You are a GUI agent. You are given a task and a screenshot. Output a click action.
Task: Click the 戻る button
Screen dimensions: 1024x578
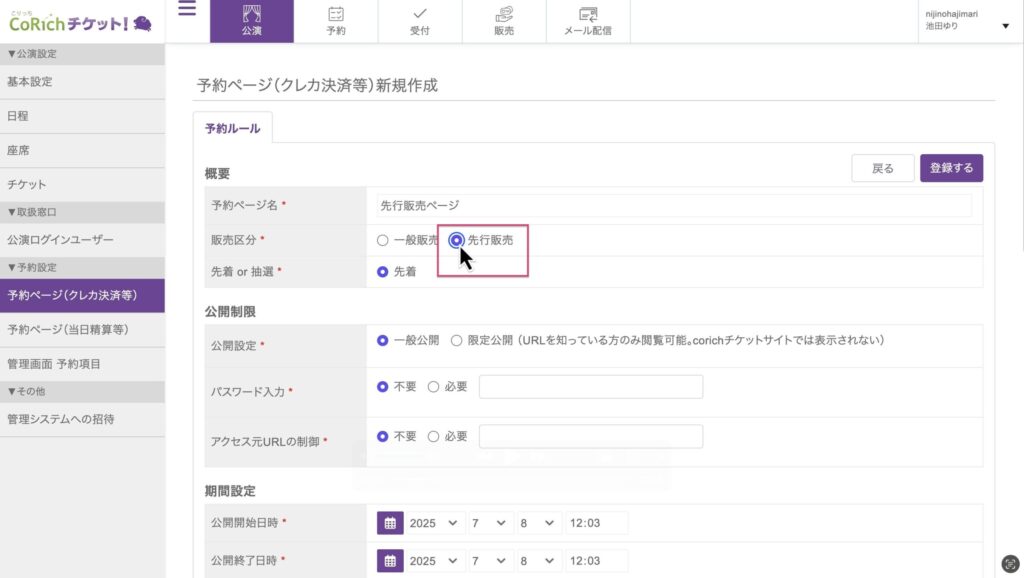pyautogui.click(x=882, y=168)
